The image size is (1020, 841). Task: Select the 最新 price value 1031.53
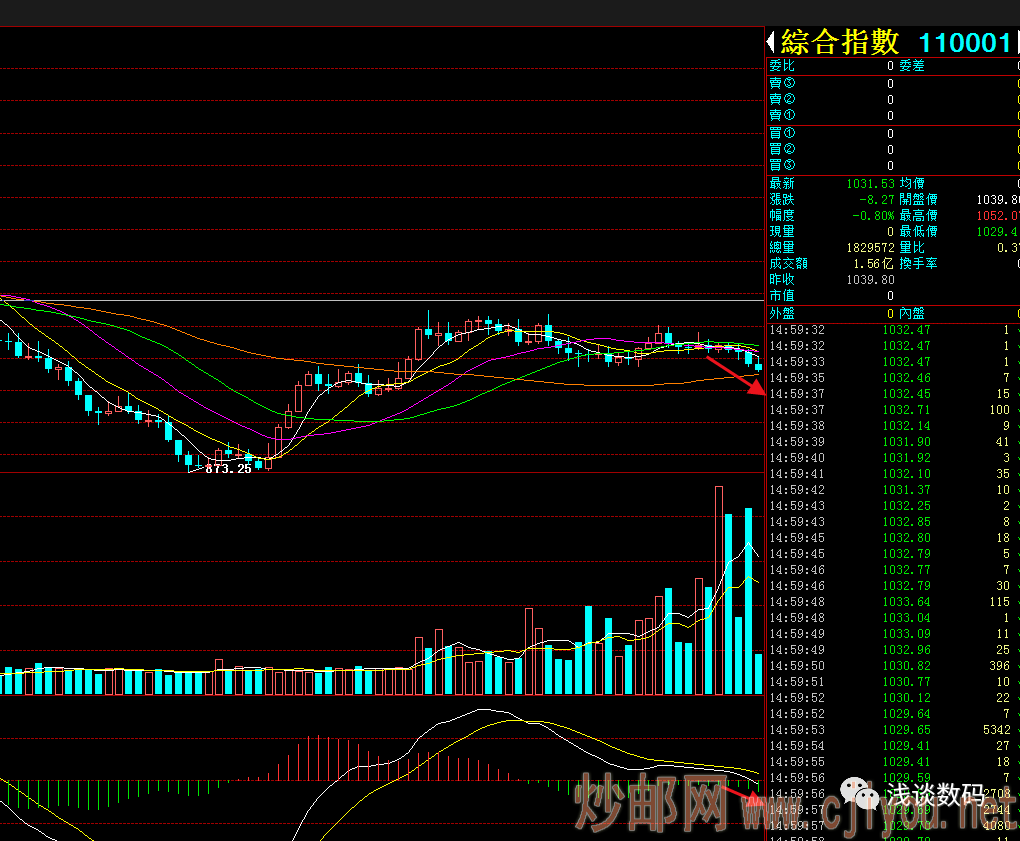pos(869,184)
